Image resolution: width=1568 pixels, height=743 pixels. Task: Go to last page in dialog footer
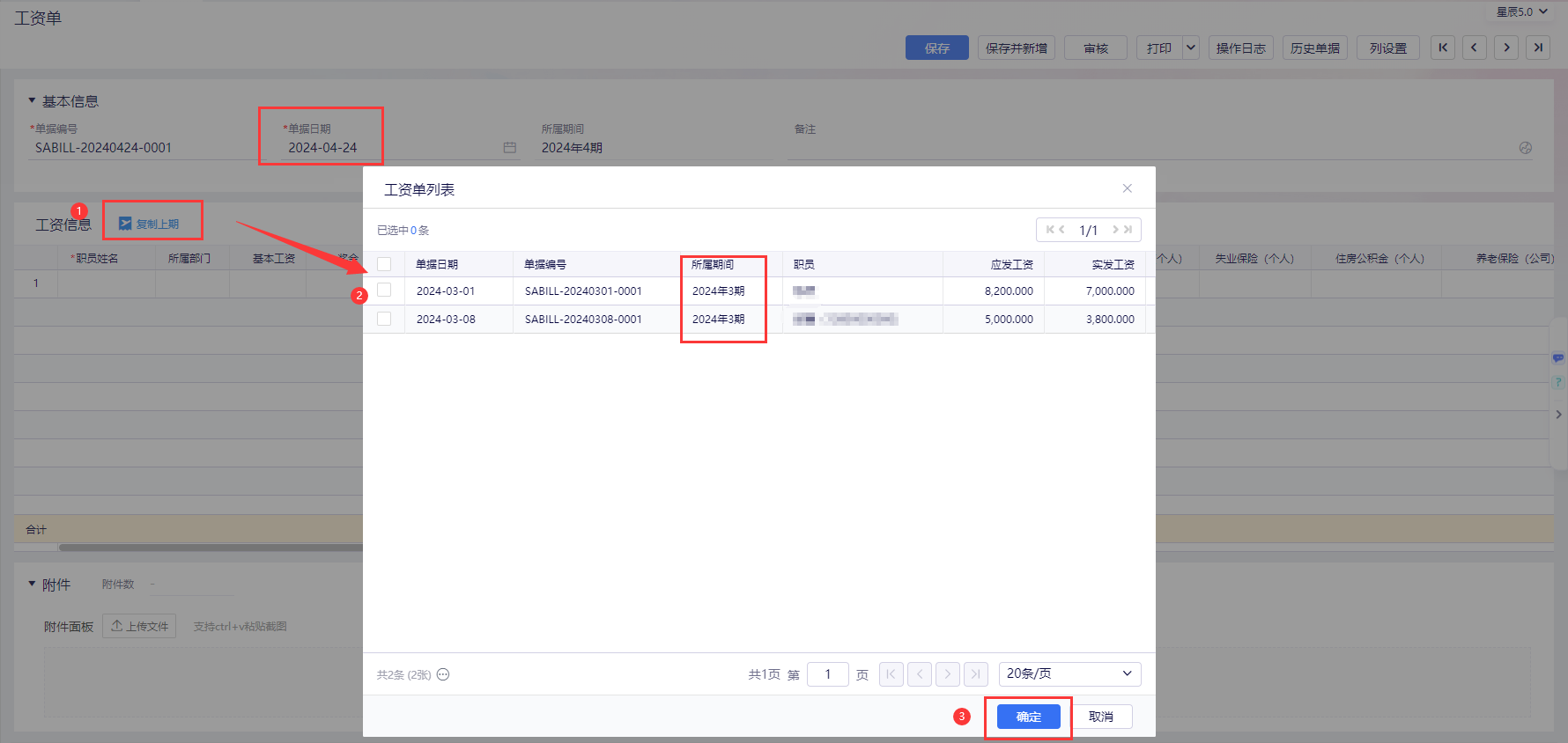pos(975,674)
